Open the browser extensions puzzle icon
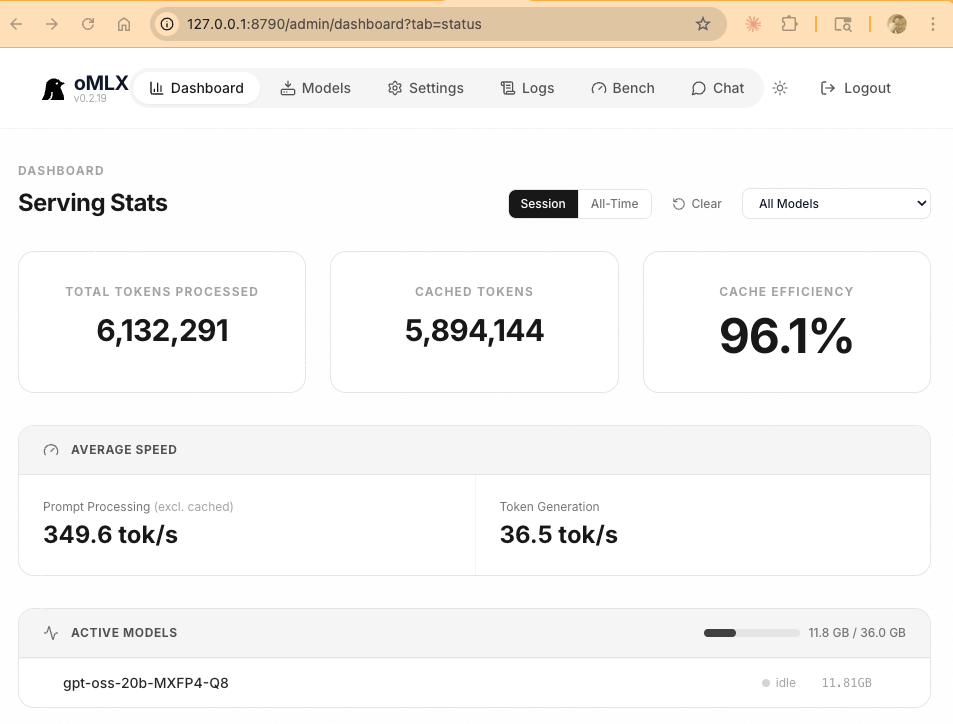The image size is (953, 724). [x=789, y=24]
